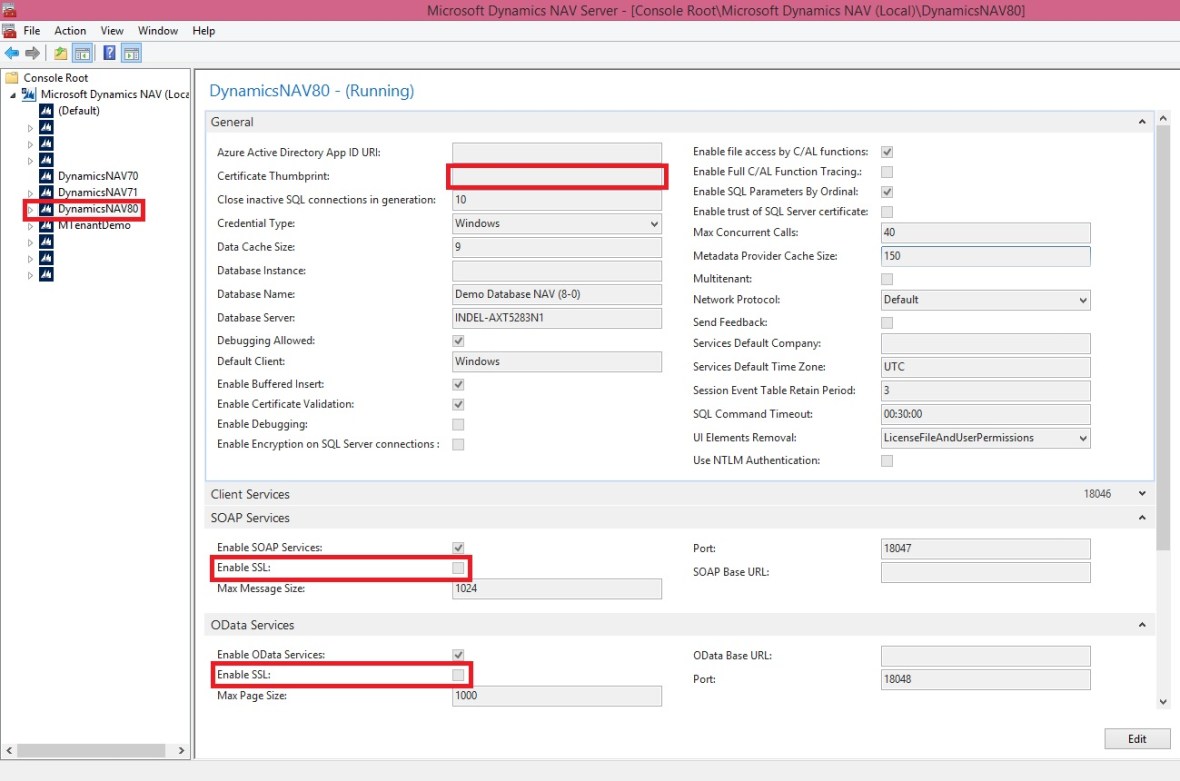This screenshot has width=1180, height=781.
Task: Click the Up One Level folder icon
Action: [x=61, y=53]
